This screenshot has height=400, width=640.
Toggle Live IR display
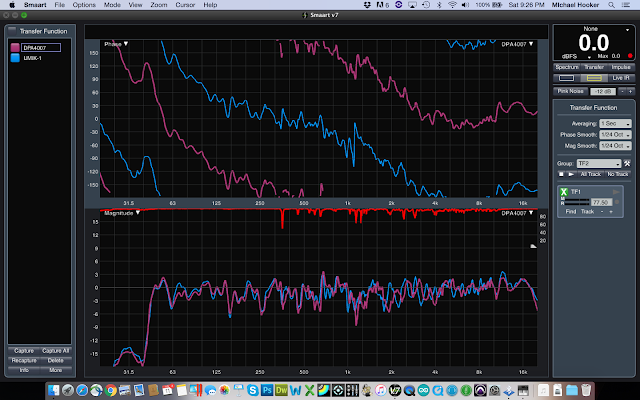(x=620, y=78)
